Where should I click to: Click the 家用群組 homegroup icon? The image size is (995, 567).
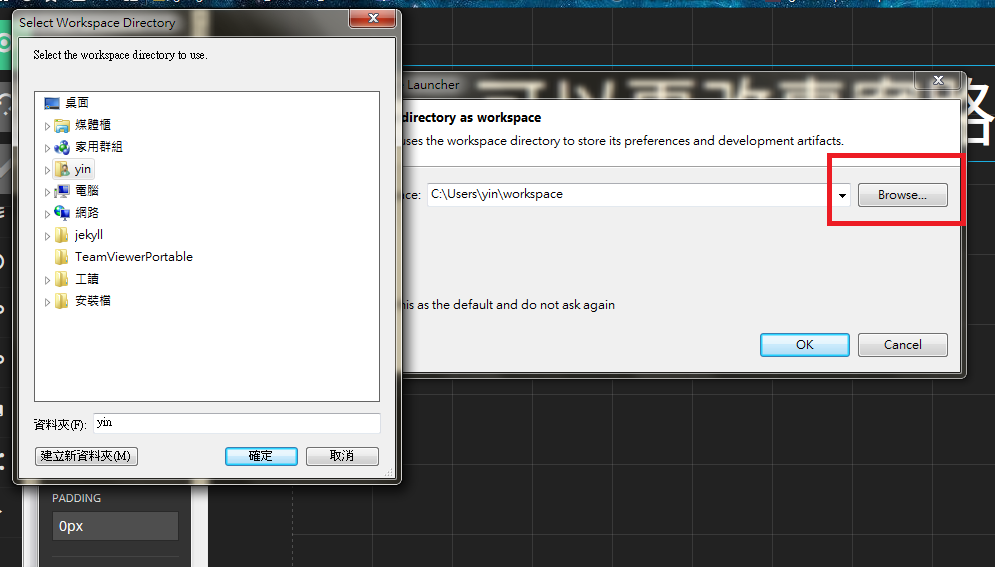pos(62,147)
